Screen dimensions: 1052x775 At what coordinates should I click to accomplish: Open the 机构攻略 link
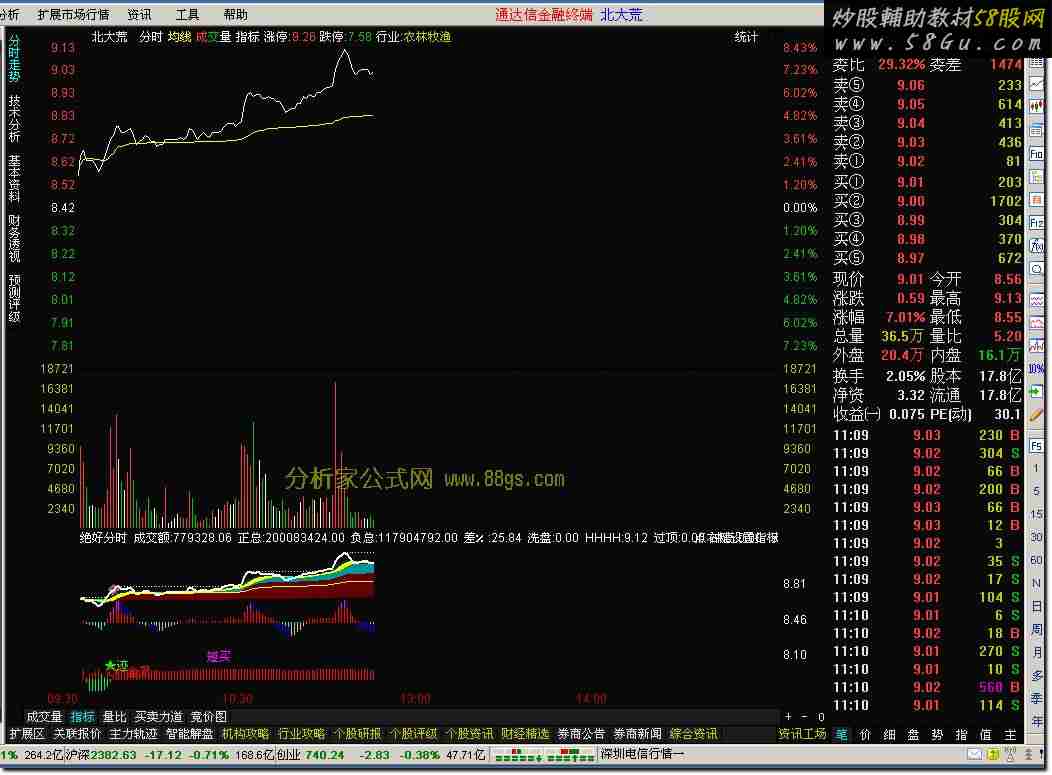[x=246, y=734]
